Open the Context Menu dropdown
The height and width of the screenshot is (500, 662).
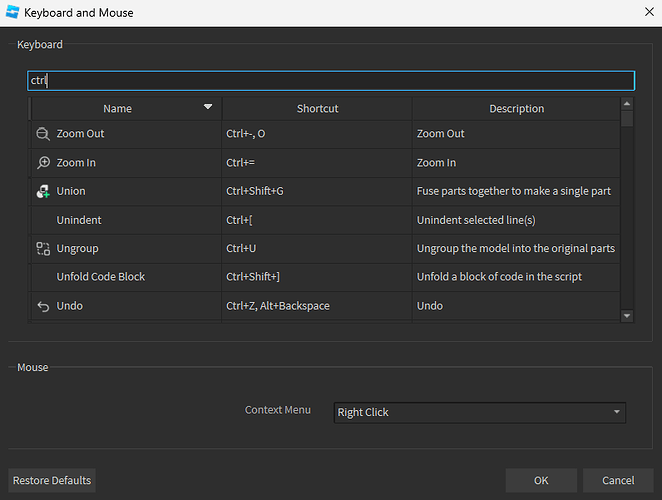tap(480, 412)
